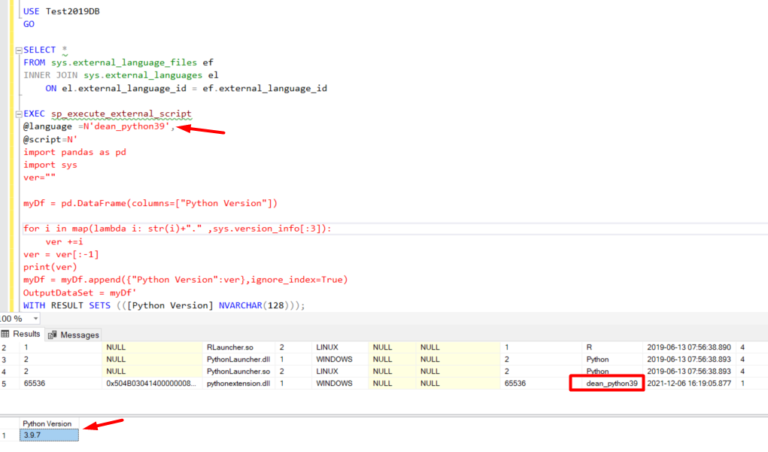The image size is (768, 452).
Task: Click the Python Version column header
Action: (x=50, y=424)
